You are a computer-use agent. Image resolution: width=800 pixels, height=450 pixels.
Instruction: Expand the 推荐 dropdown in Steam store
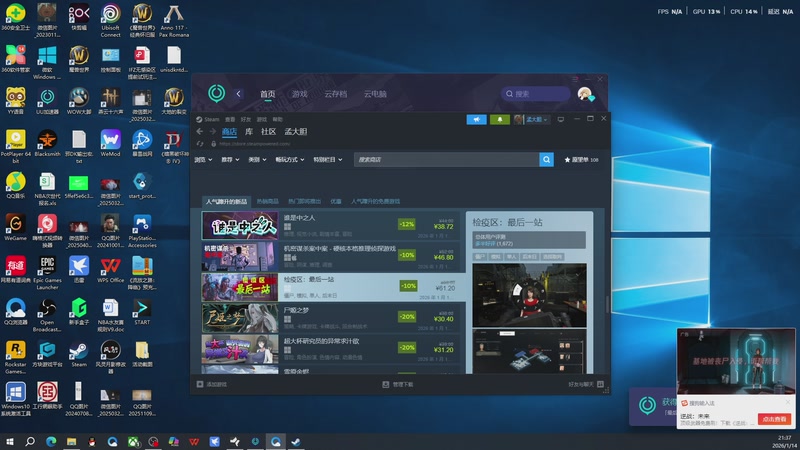coord(230,160)
